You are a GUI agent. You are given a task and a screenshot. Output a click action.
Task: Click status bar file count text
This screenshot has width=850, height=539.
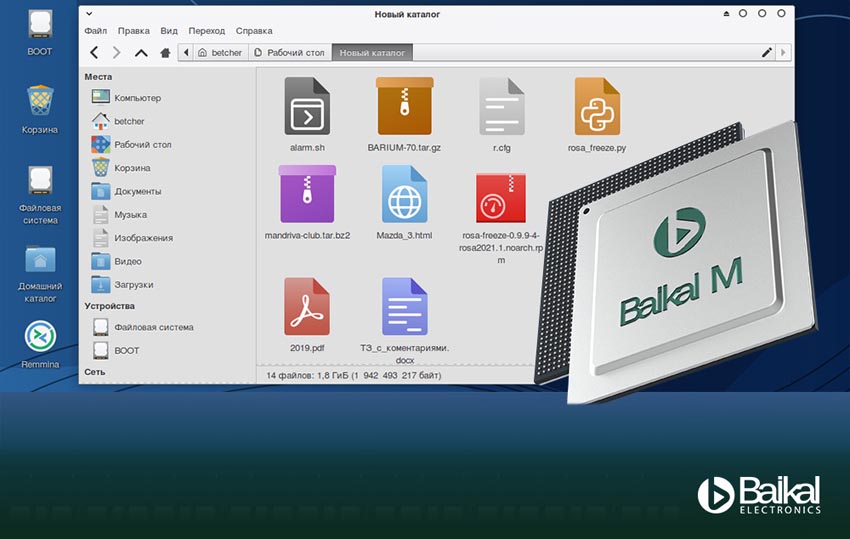point(353,375)
